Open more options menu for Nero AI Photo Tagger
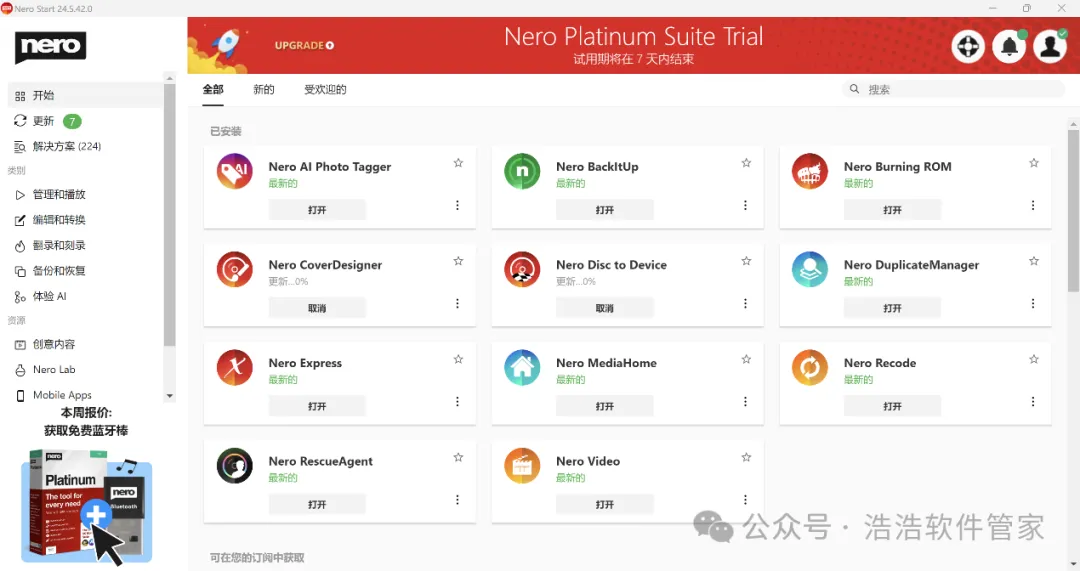Screen dimensions: 1080x571 457,205
